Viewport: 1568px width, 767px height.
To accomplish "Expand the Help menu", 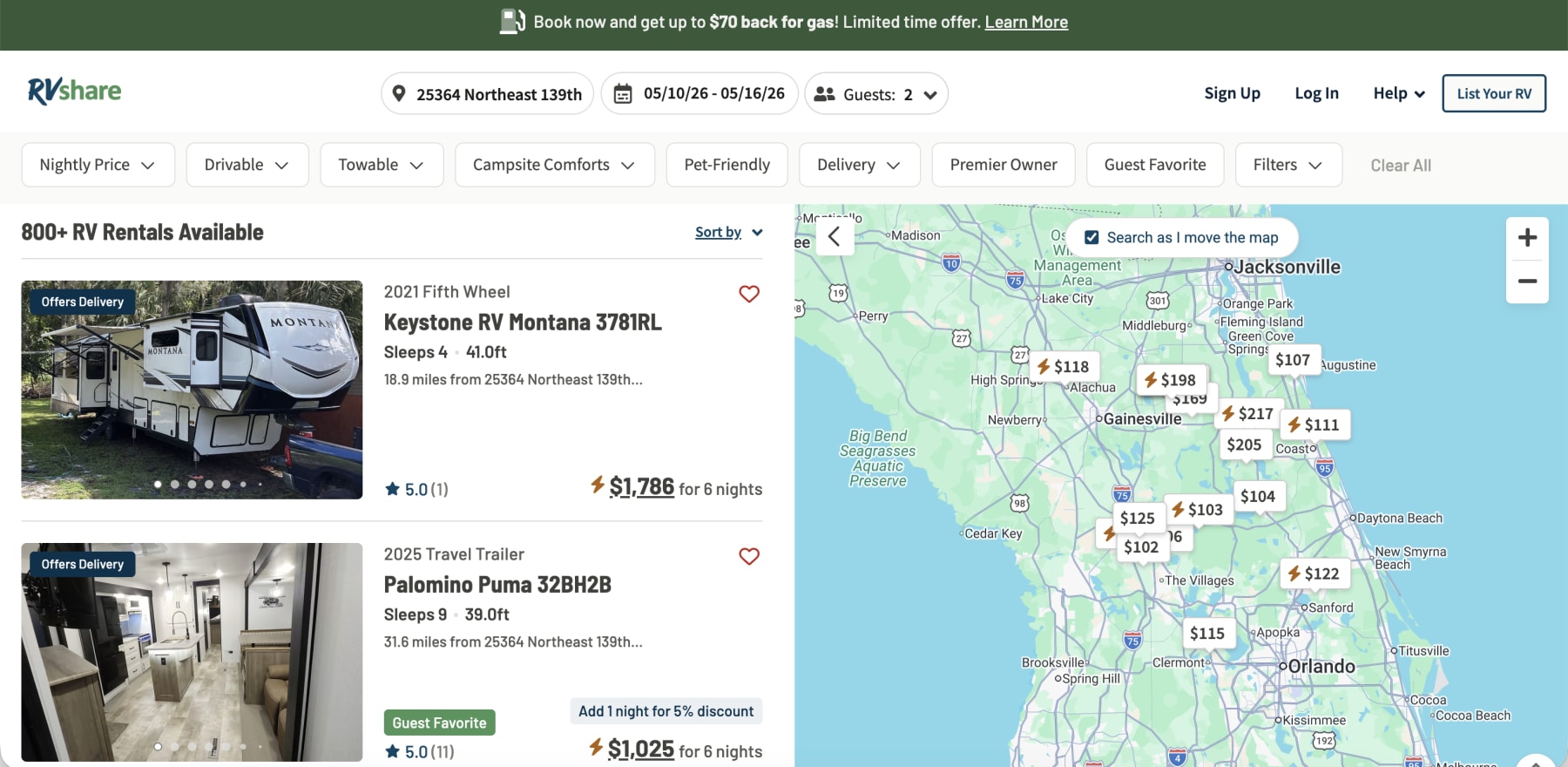I will (1399, 93).
